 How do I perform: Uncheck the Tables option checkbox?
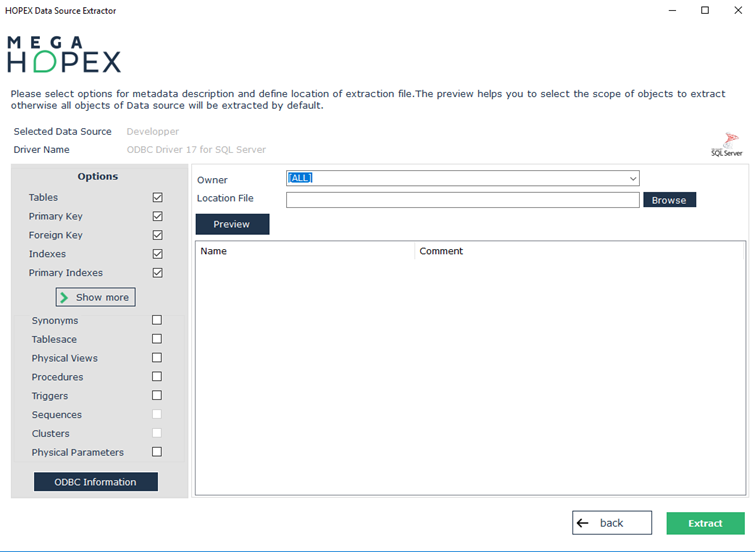click(x=157, y=198)
